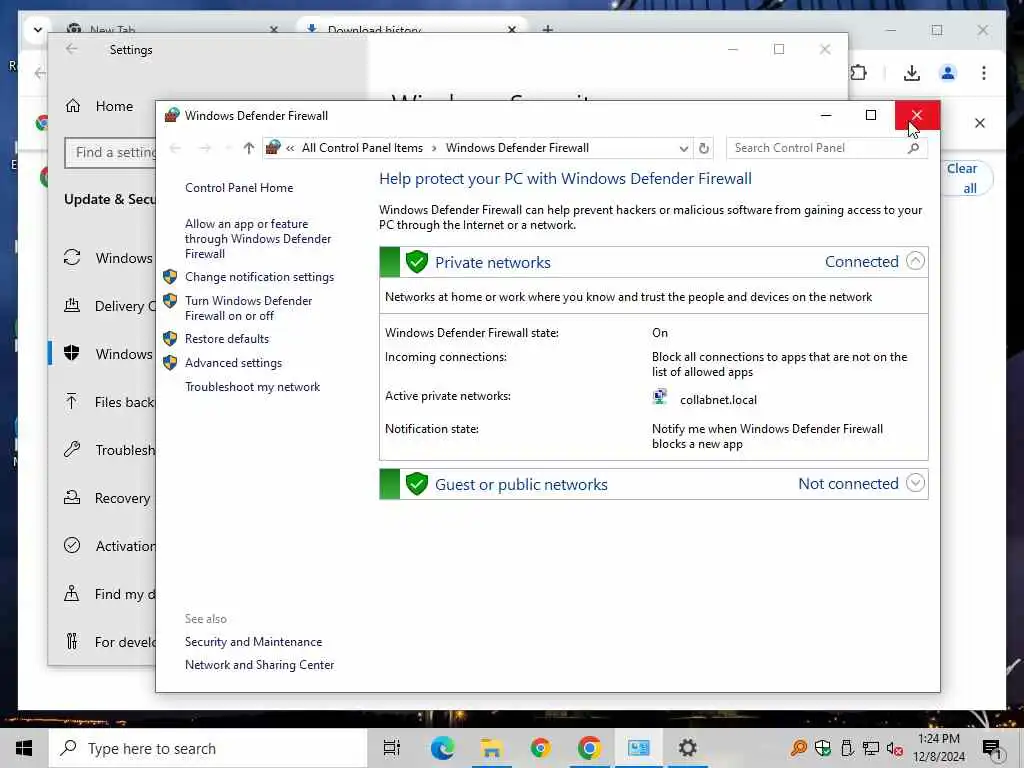Select Activation in Settings sidebar
Image resolution: width=1024 pixels, height=768 pixels.
tap(110, 546)
